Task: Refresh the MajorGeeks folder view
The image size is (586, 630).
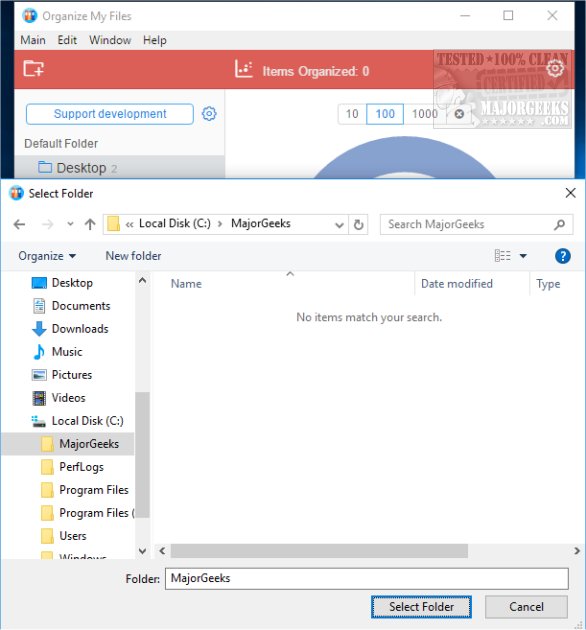Action: [x=359, y=225]
